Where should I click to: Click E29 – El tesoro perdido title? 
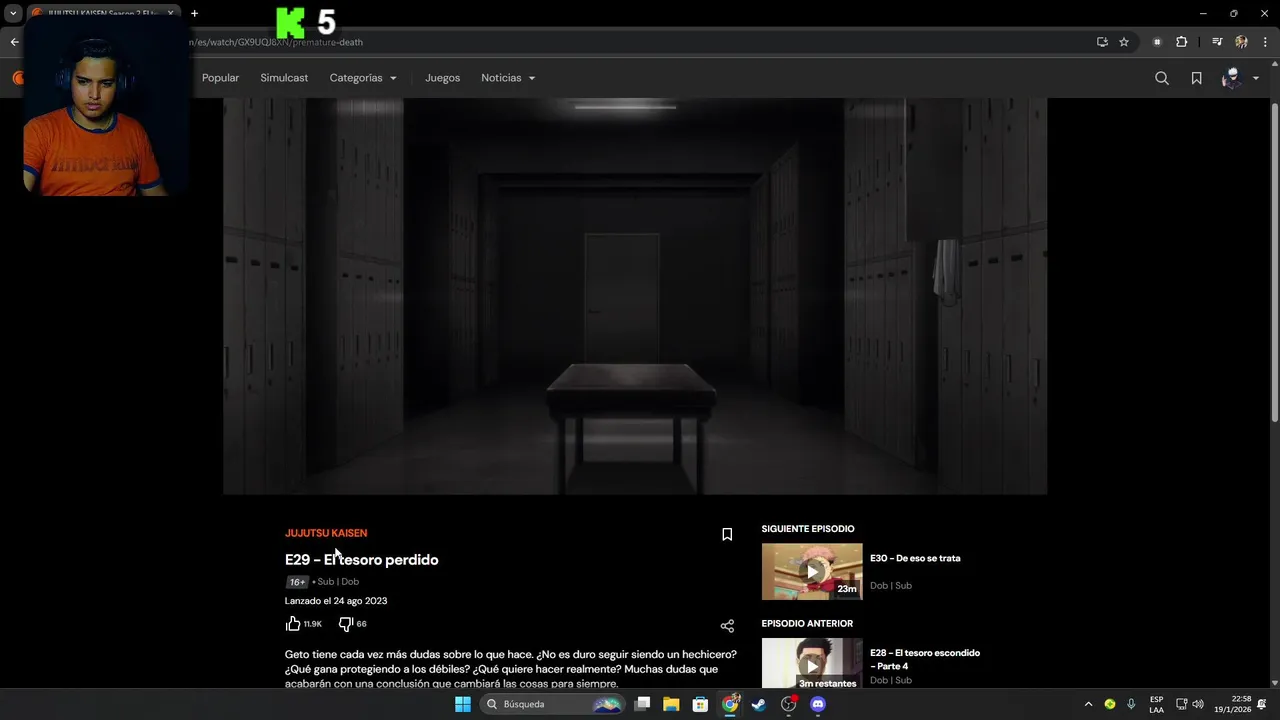tap(362, 560)
